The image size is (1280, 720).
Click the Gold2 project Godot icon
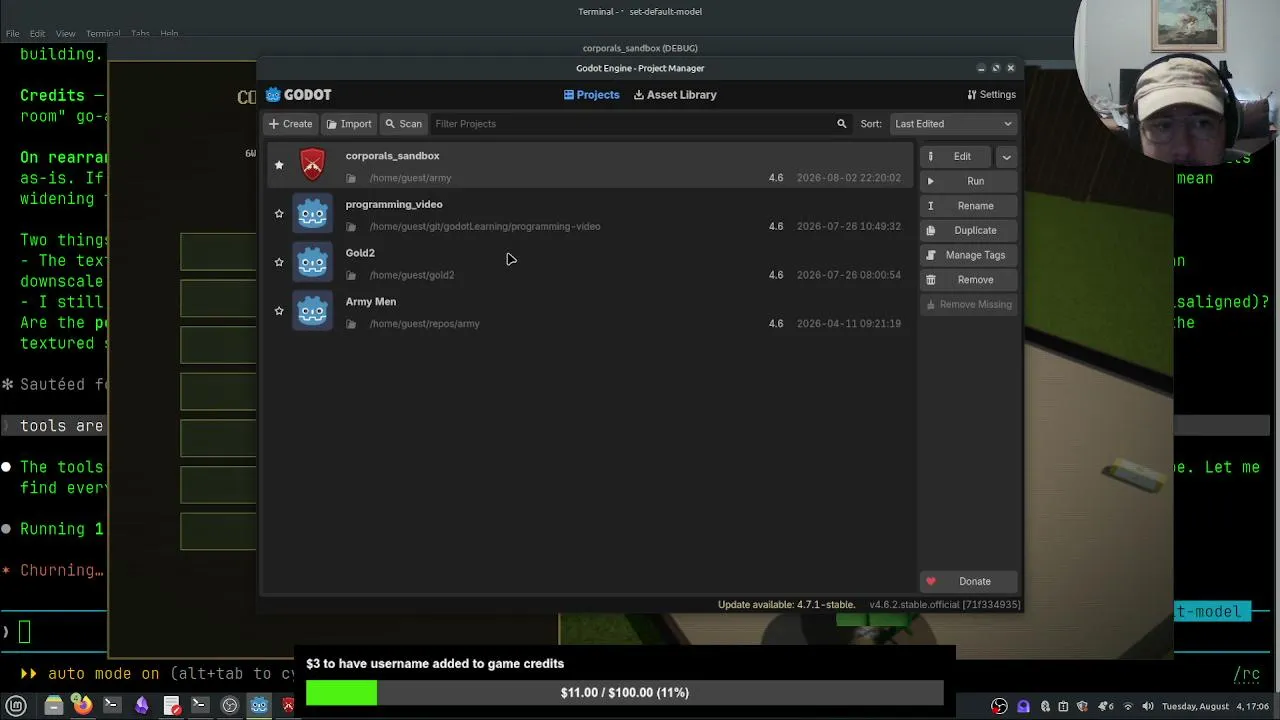click(x=313, y=262)
